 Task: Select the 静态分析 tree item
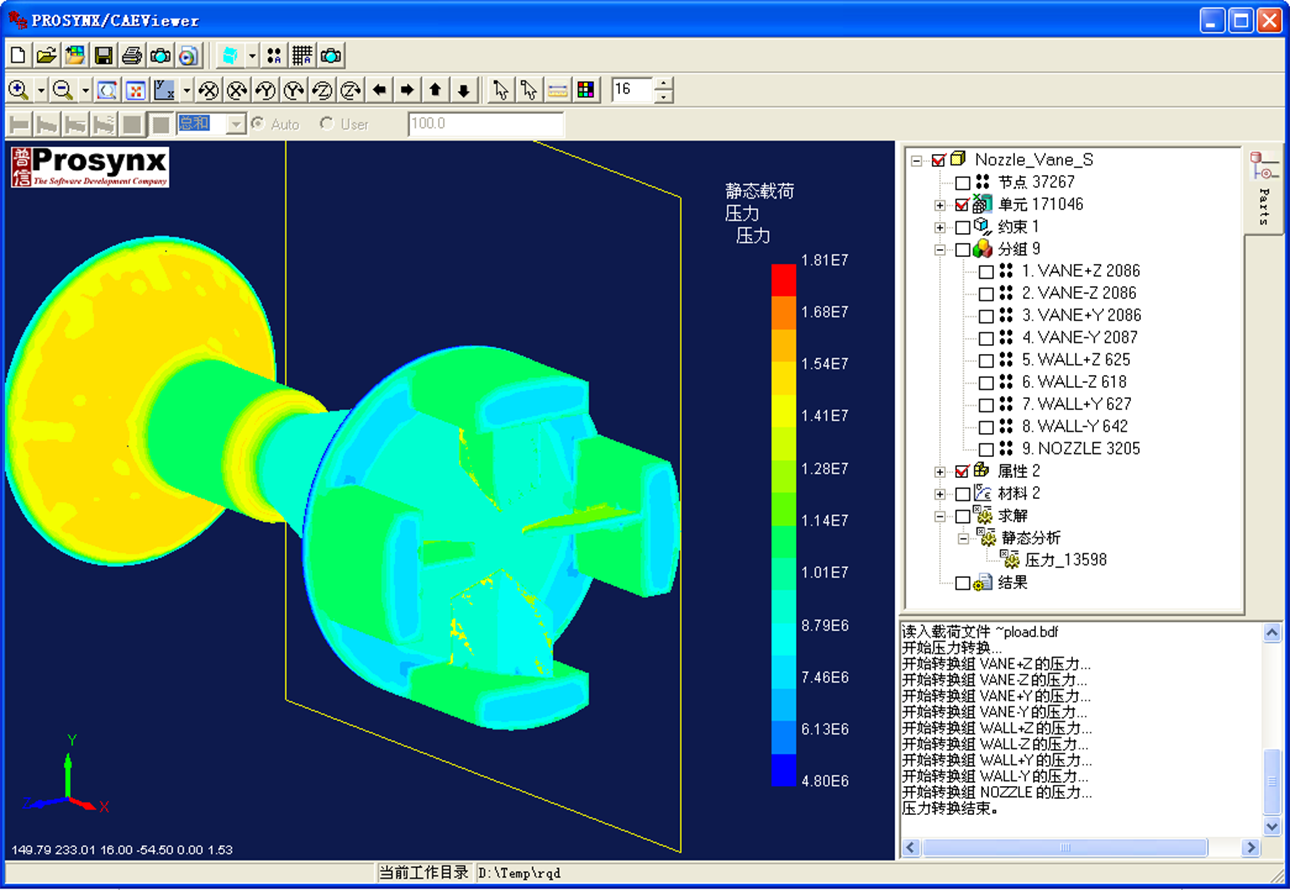click(x=1031, y=538)
